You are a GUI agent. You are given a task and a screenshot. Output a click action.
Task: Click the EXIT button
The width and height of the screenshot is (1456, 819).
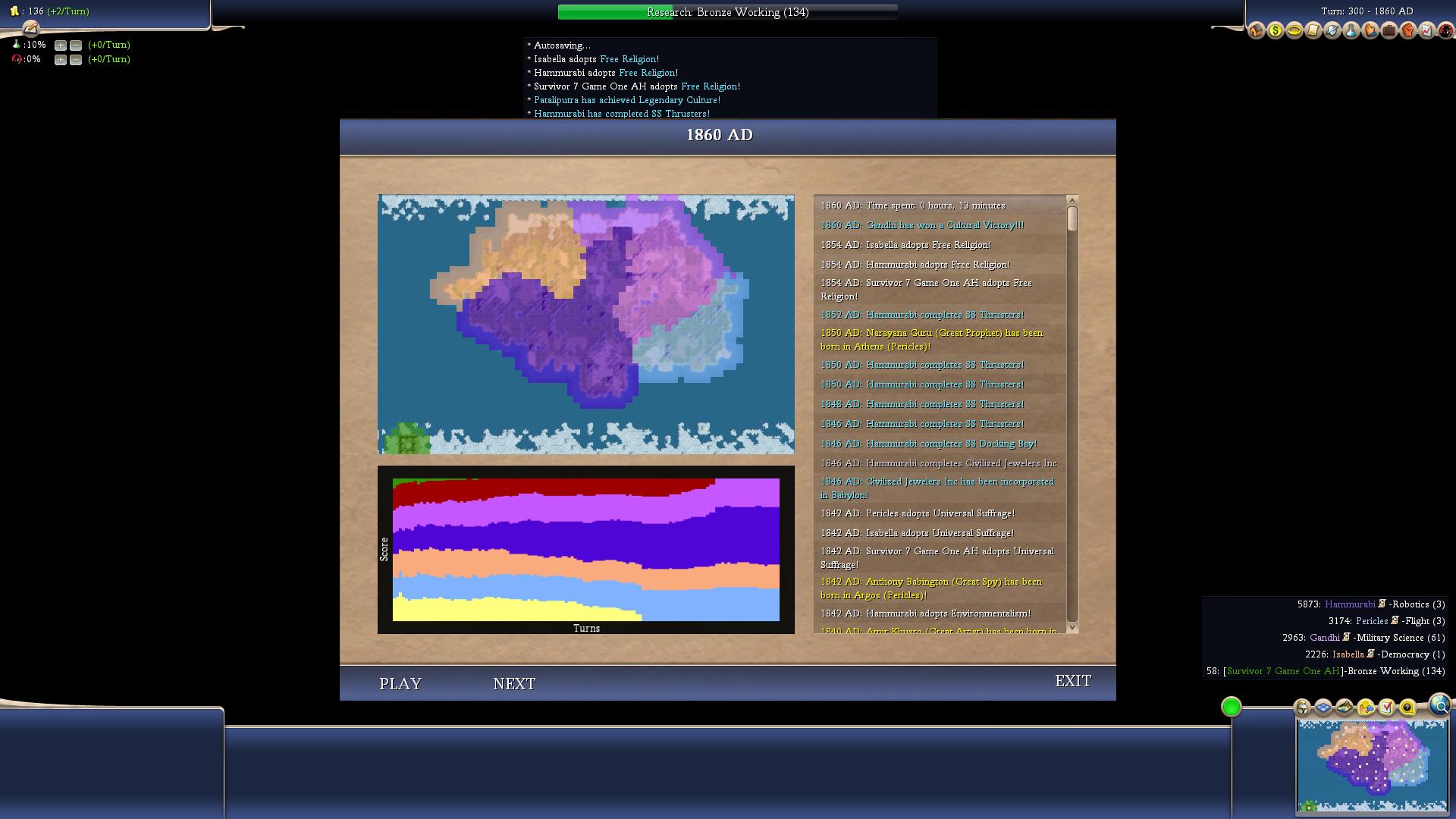1073,681
